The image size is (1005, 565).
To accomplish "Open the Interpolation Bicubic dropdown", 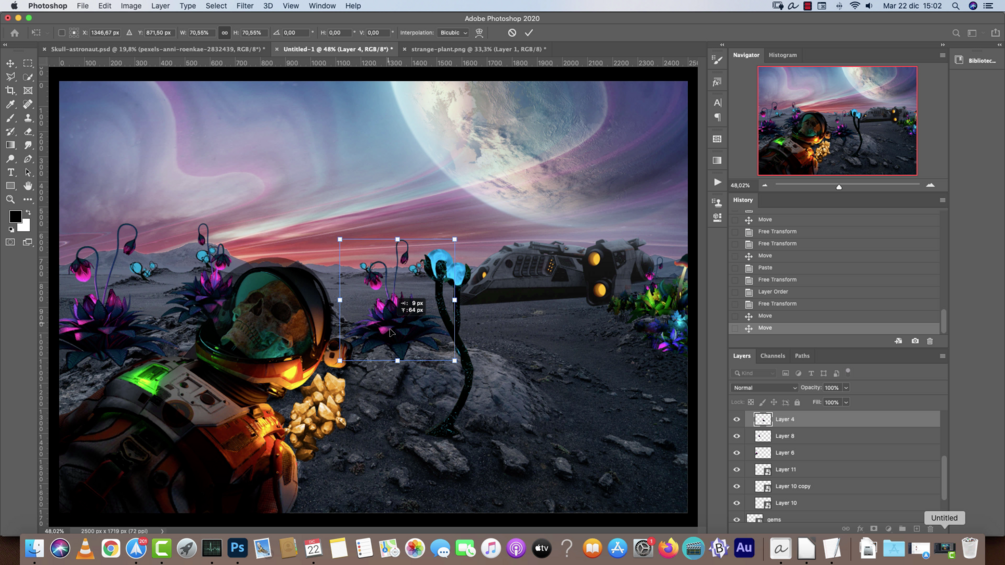I will [x=453, y=33].
